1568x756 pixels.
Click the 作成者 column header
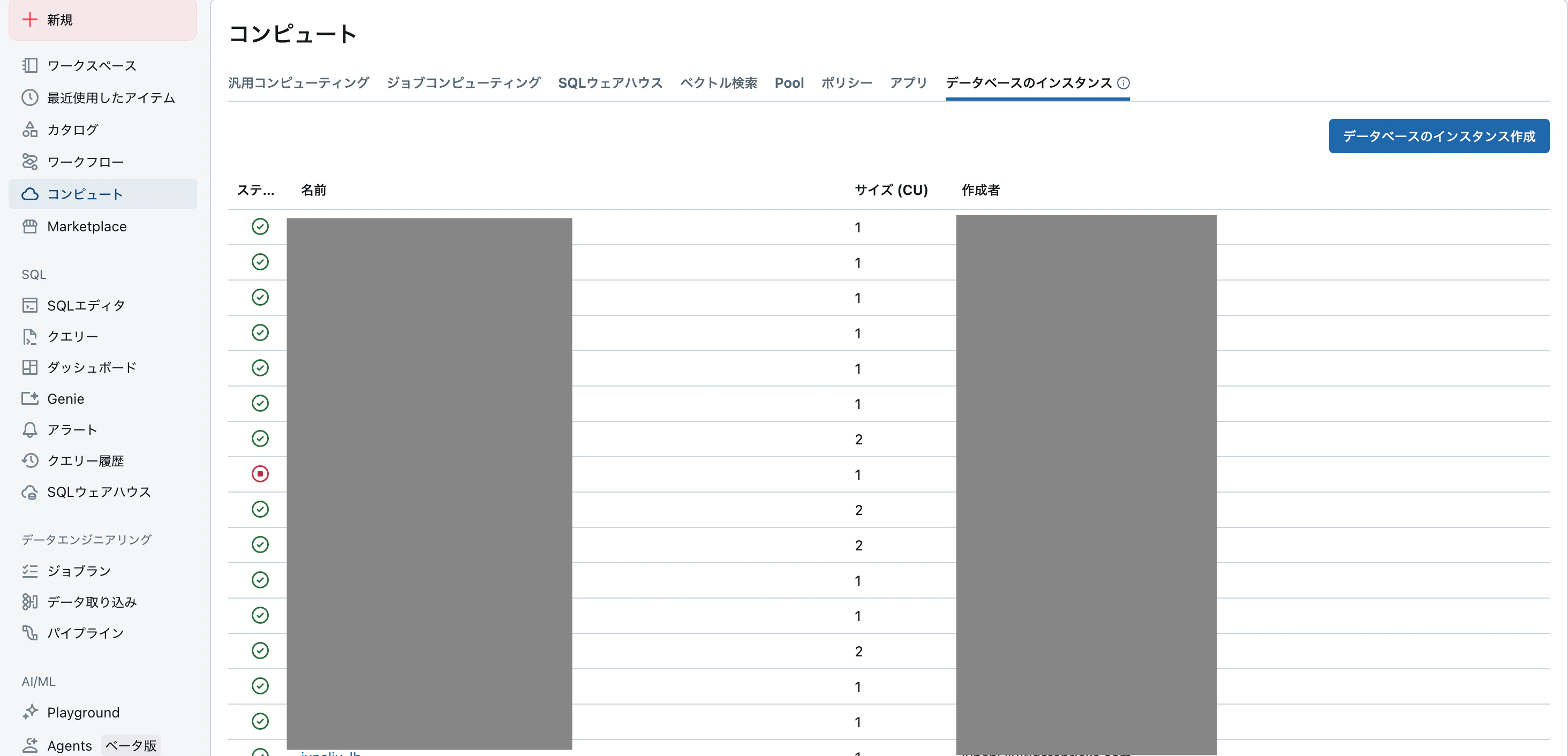981,190
